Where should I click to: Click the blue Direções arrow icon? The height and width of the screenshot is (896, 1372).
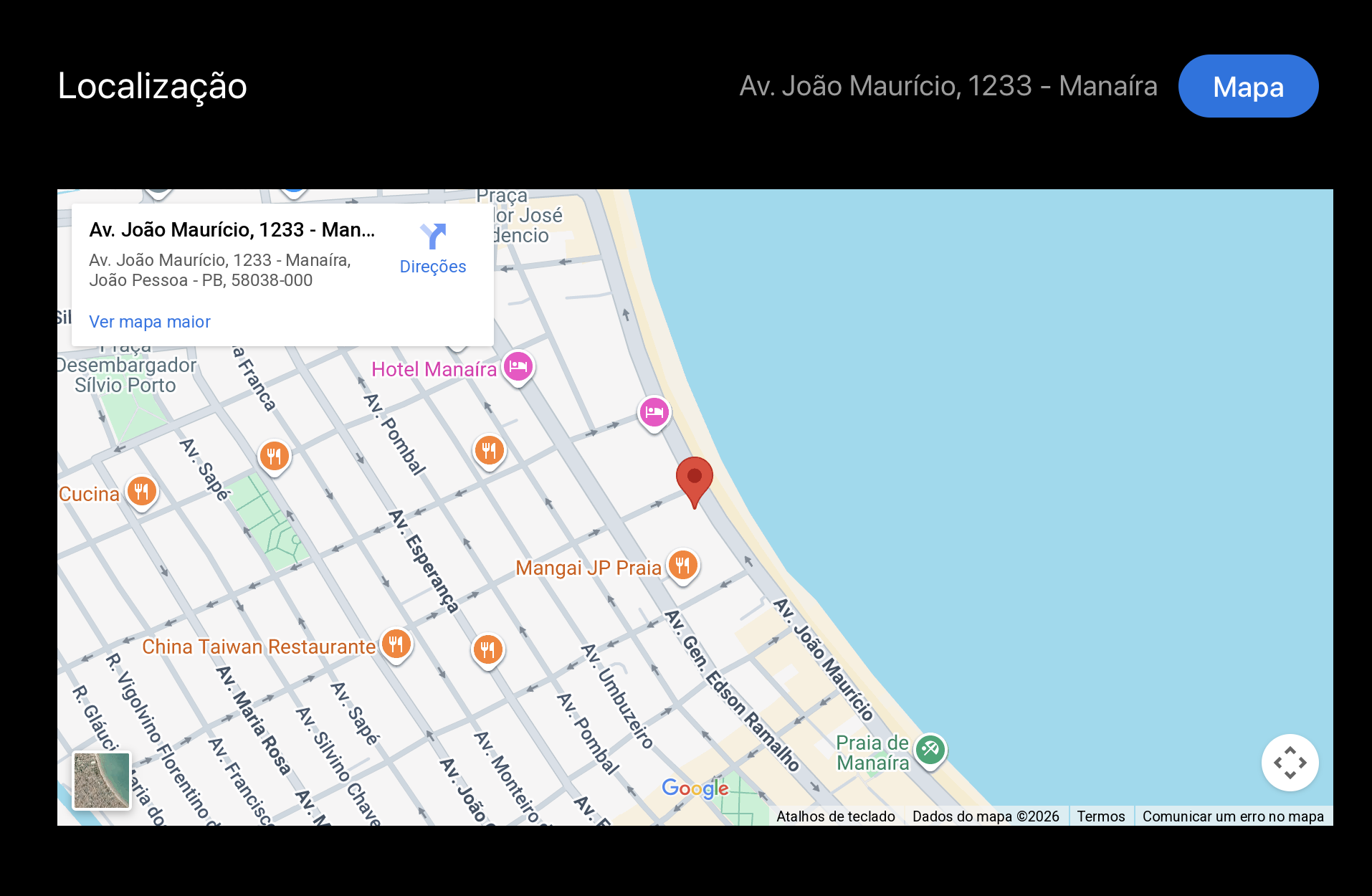point(433,236)
